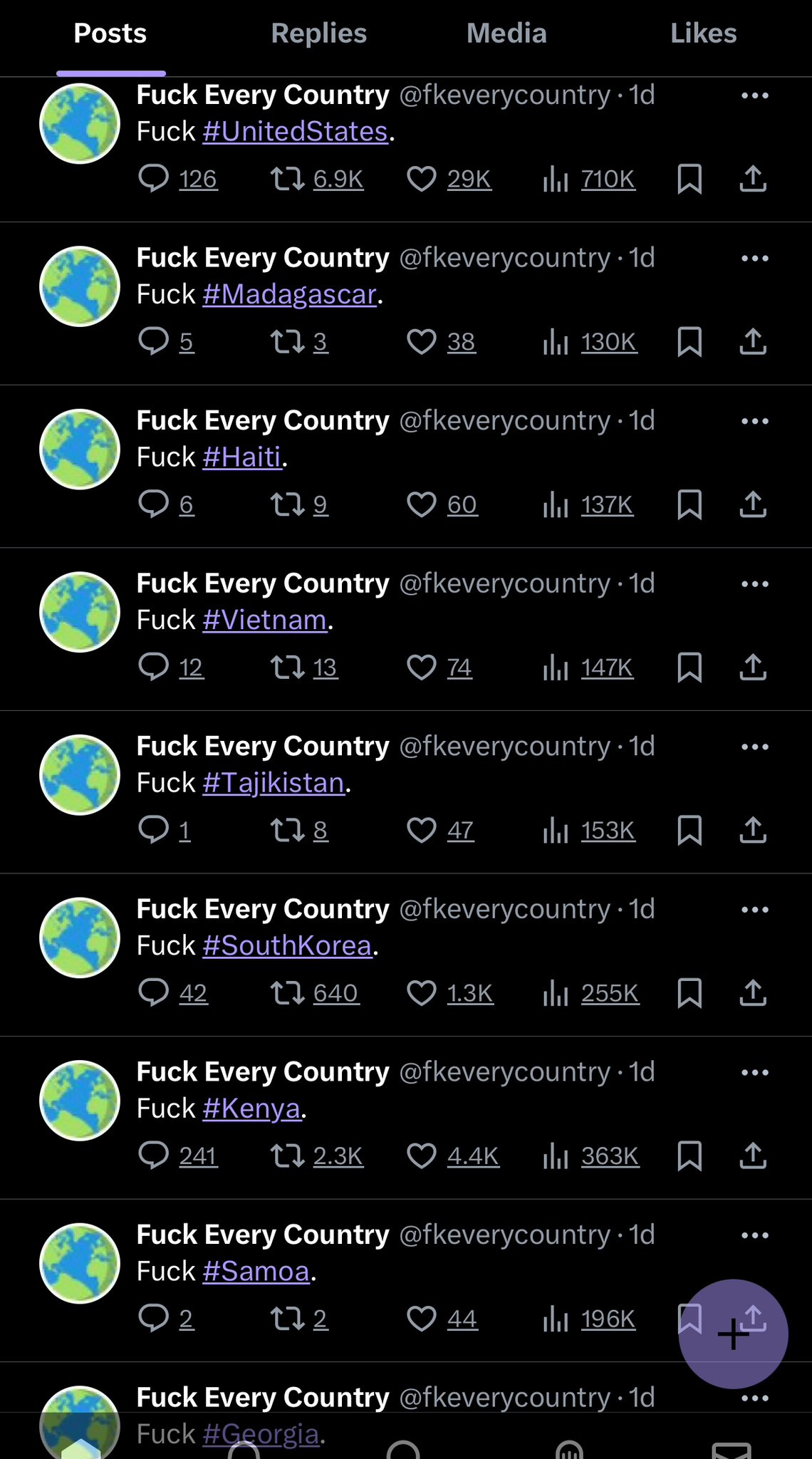The image size is (812, 1459).
Task: Open the #SouthKorea hashtag link
Action: coord(288,945)
